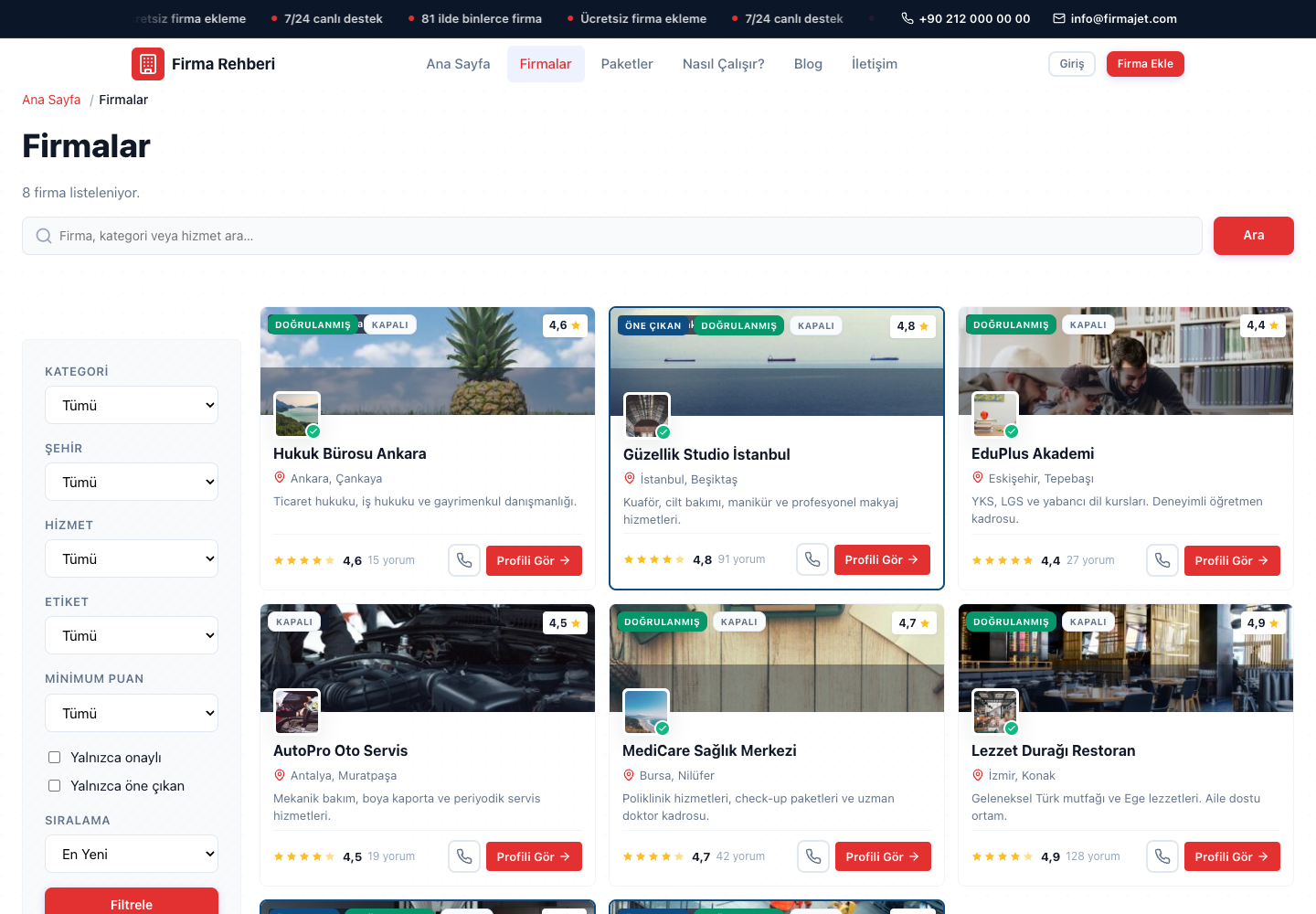The height and width of the screenshot is (914, 1316).
Task: Call Hukuk Bürosu Ankara via phone icon
Action: 464,560
